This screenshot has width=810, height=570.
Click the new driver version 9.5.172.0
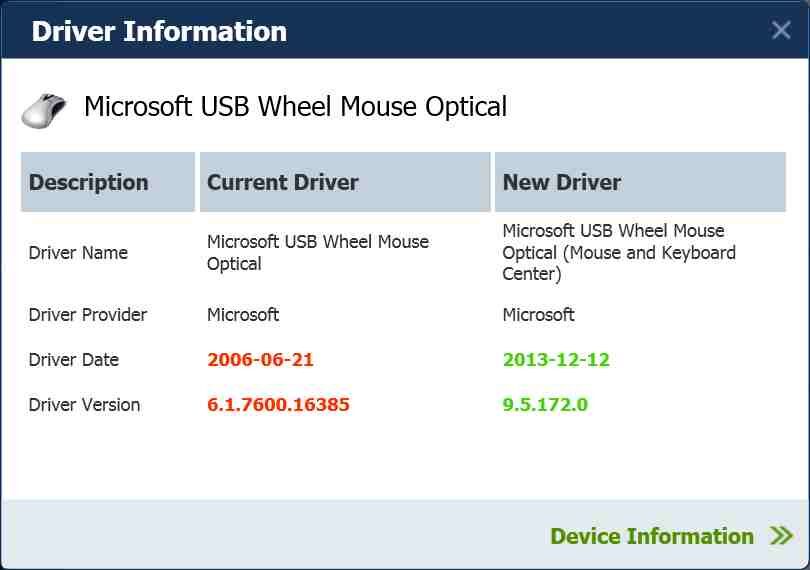(x=545, y=405)
